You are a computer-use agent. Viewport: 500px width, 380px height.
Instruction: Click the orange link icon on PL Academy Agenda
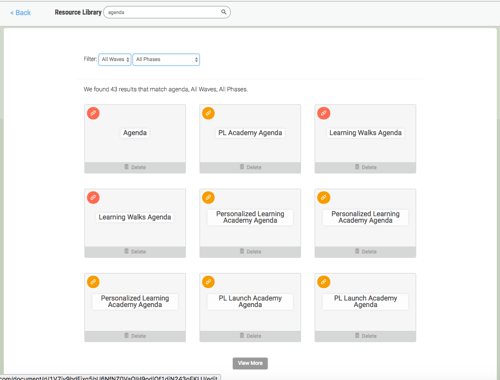pyautogui.click(x=208, y=113)
